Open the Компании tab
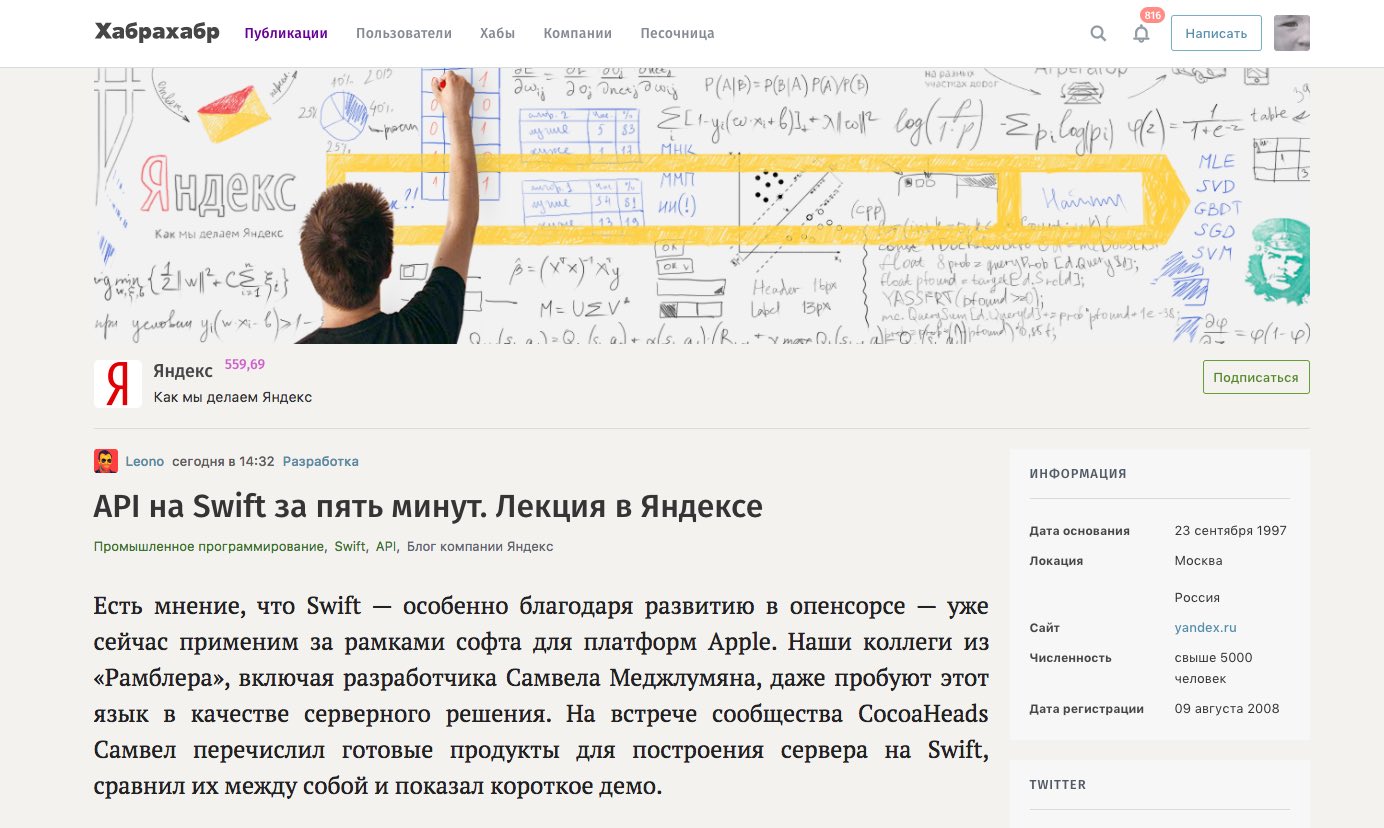This screenshot has height=828, width=1384. click(x=577, y=33)
